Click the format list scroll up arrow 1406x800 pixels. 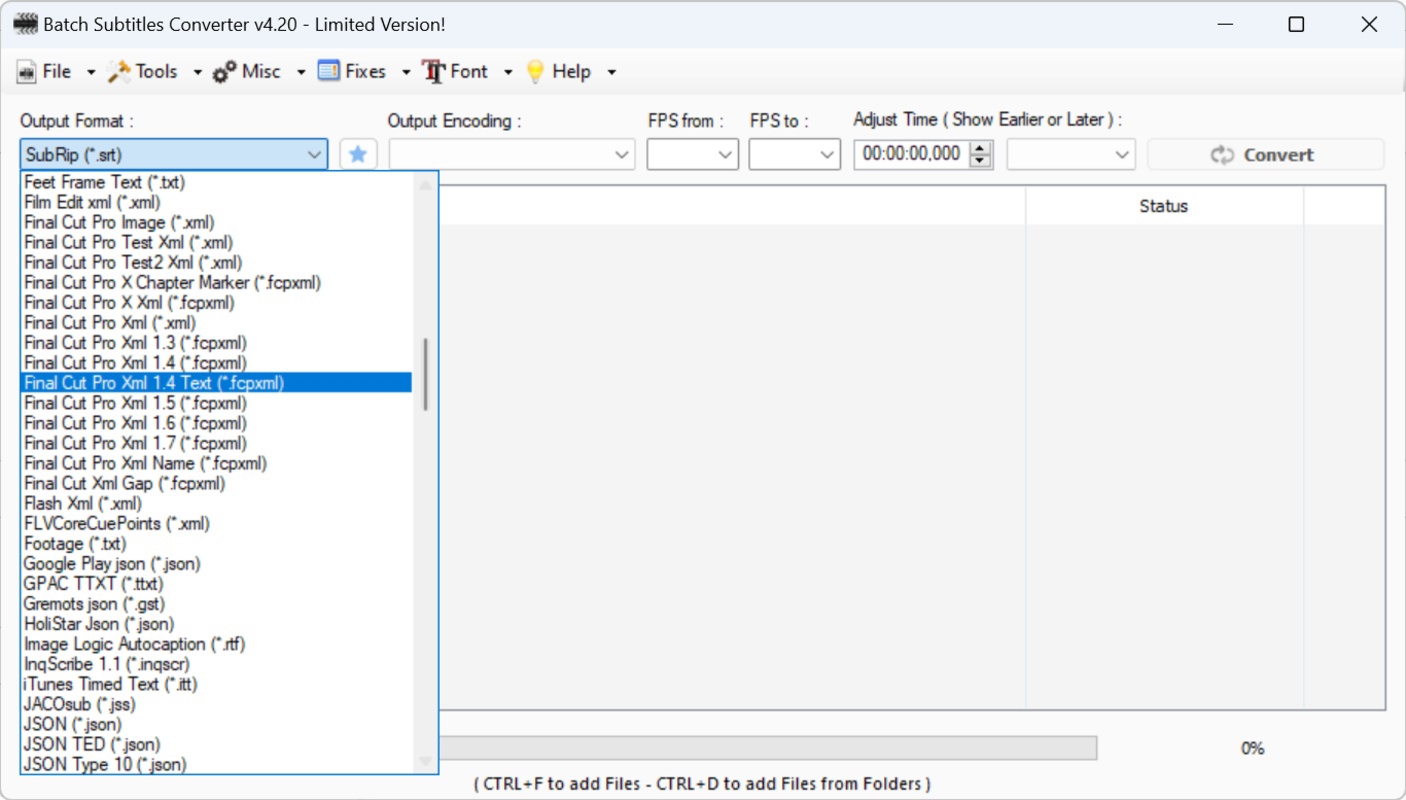[x=426, y=184]
